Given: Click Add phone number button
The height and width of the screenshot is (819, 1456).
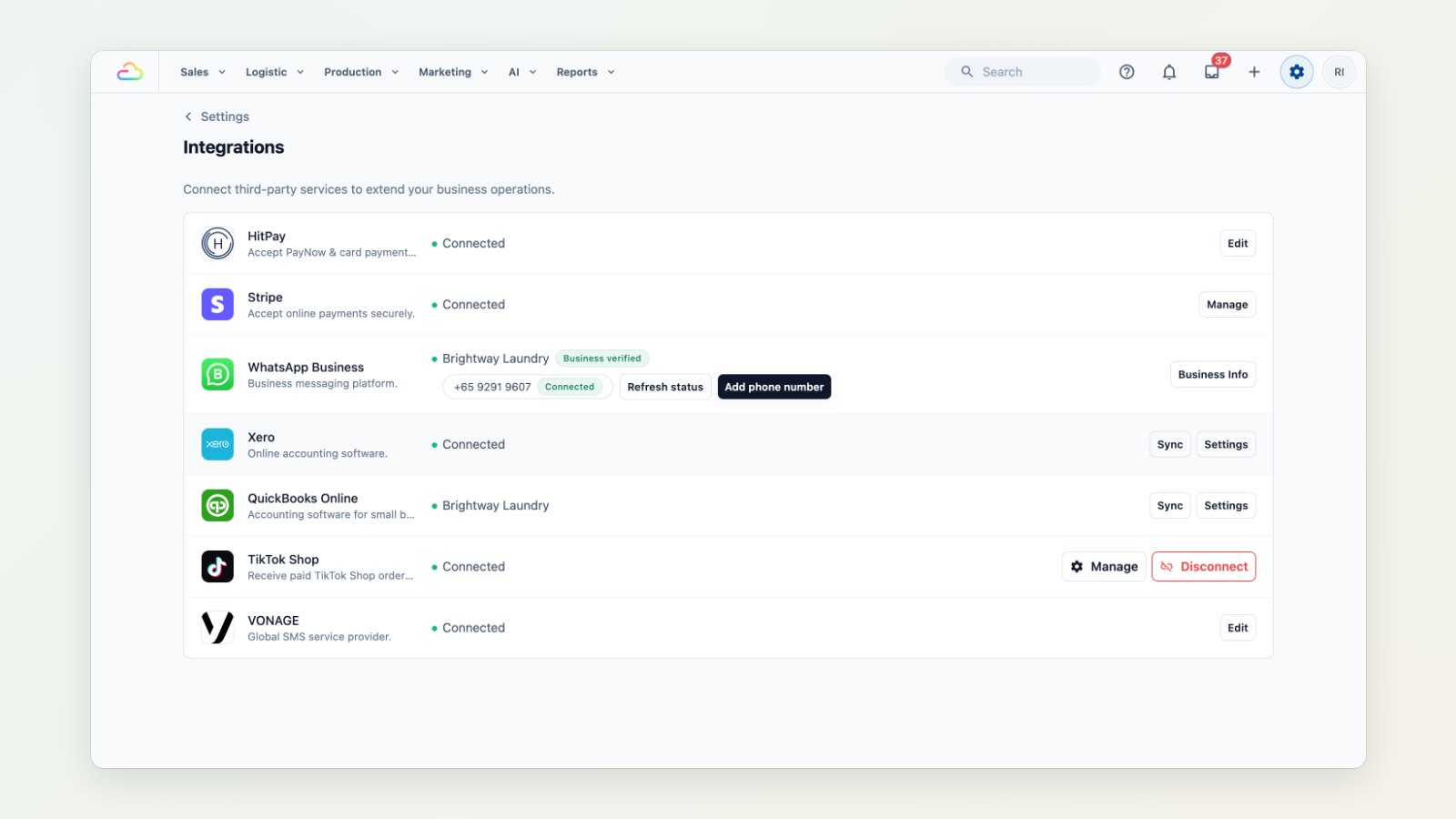Looking at the screenshot, I should click(x=774, y=387).
